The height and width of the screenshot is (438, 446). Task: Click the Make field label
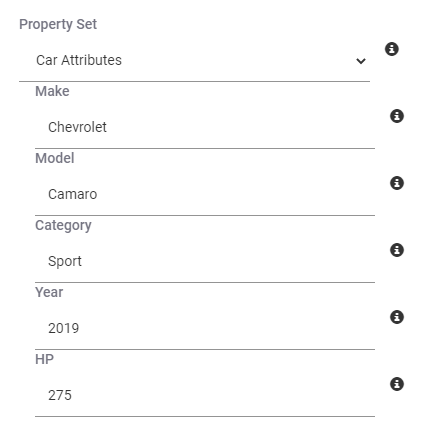tap(52, 91)
